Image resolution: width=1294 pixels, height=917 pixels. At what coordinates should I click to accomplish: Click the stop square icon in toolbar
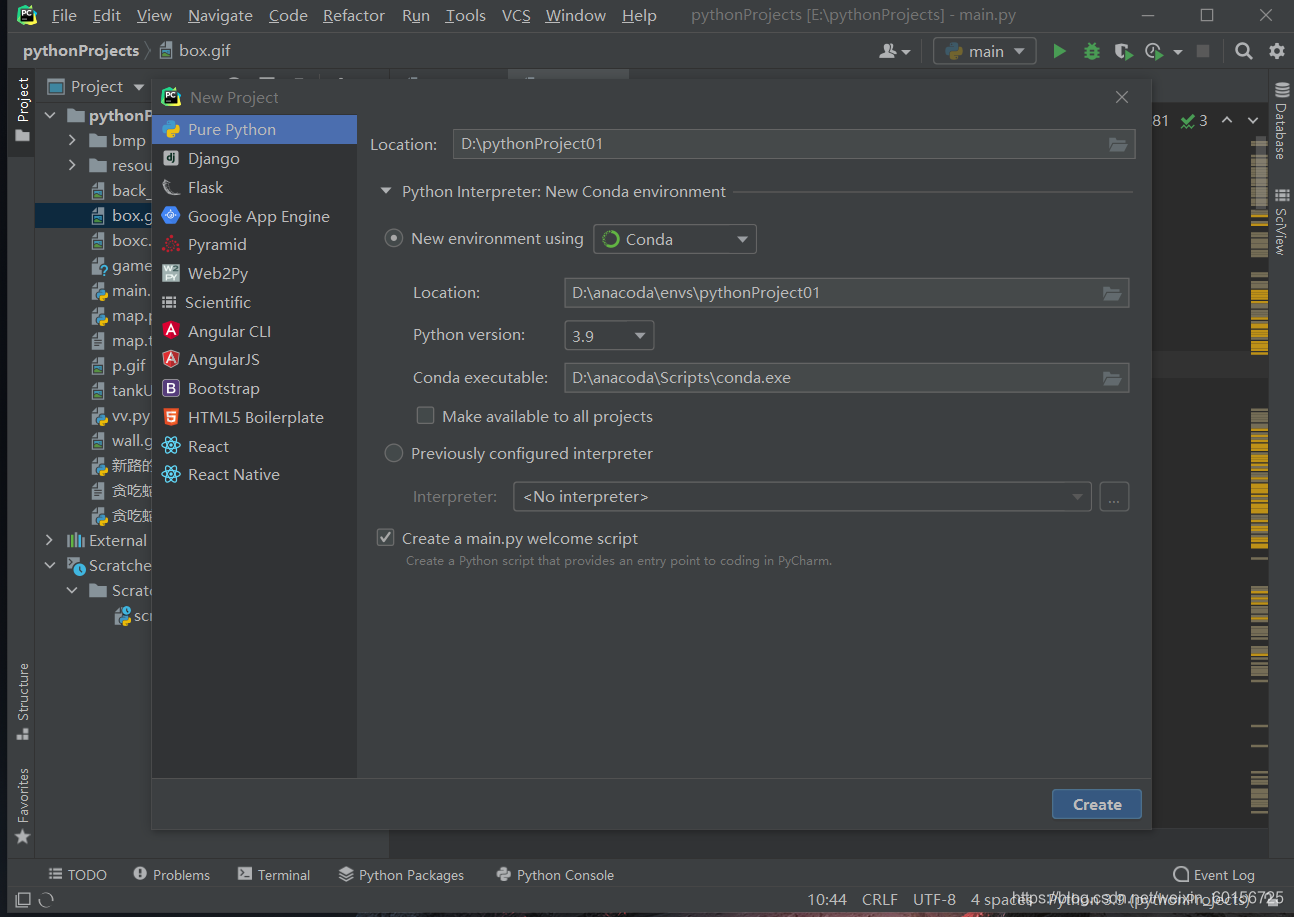click(x=1203, y=51)
